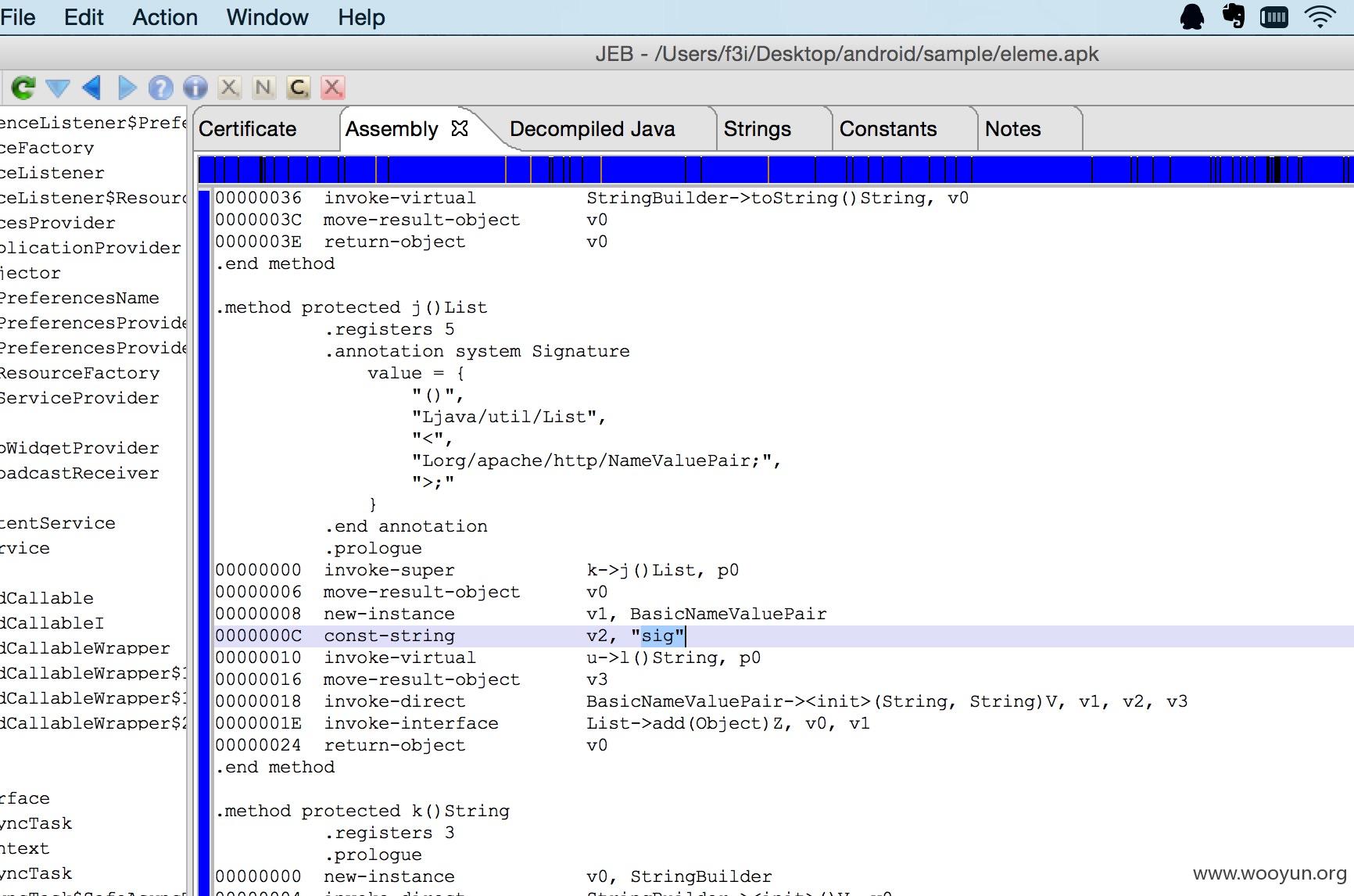Open the Wi-Fi status menu
Viewport: 1354px width, 896px height.
(x=1320, y=17)
